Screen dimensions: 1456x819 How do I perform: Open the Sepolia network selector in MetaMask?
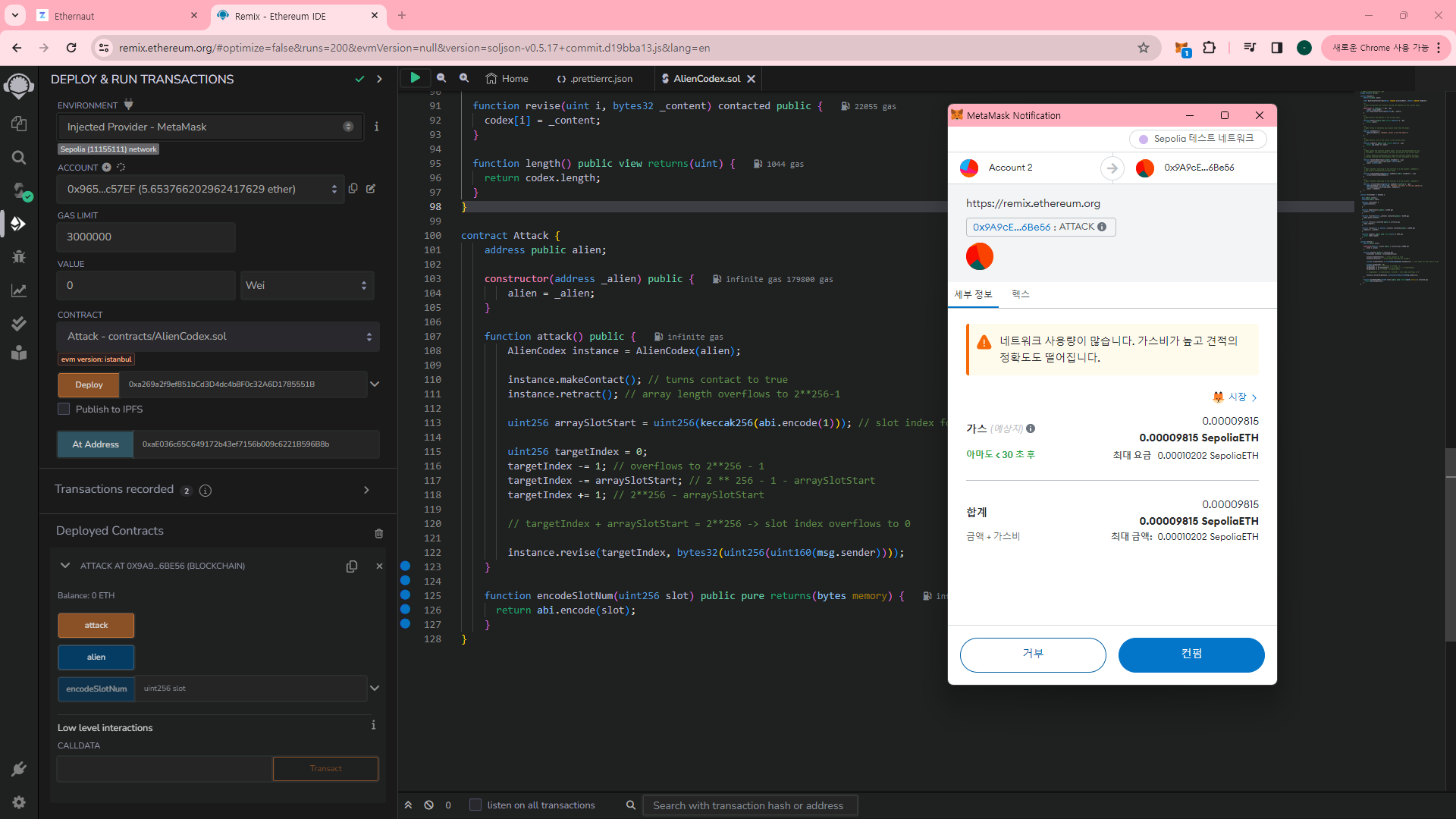(1197, 139)
